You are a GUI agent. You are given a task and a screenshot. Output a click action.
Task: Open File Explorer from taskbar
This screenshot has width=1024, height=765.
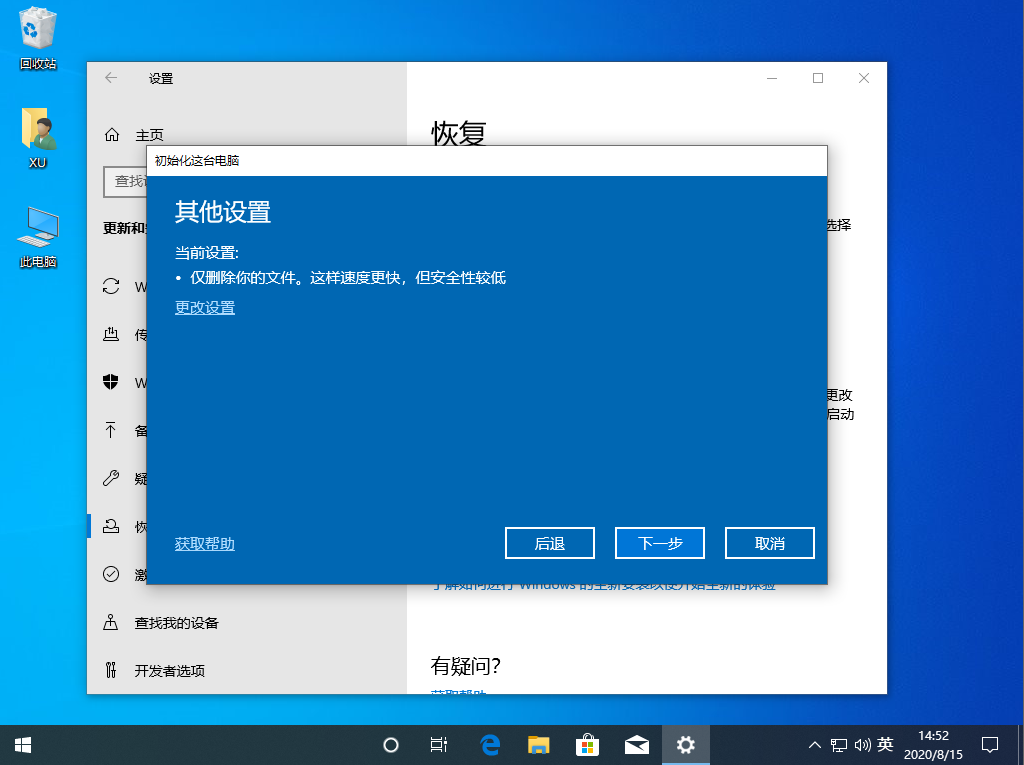tap(539, 745)
